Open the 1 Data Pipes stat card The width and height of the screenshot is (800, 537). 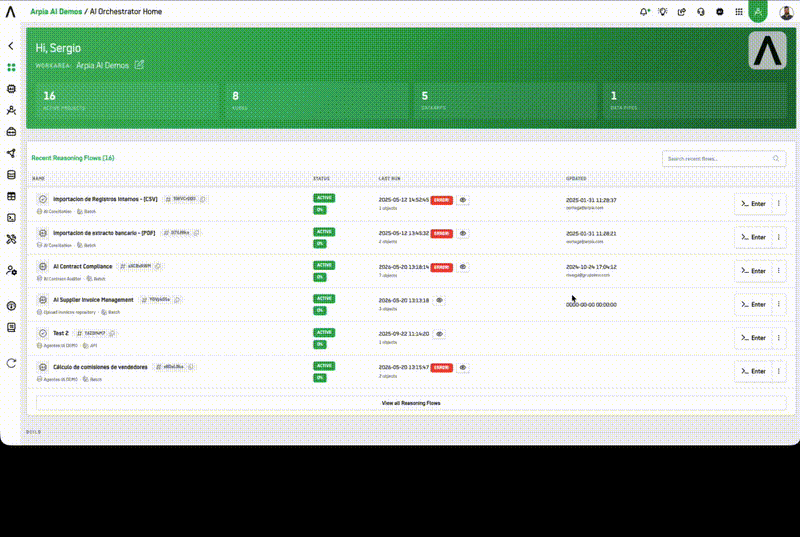tap(694, 101)
